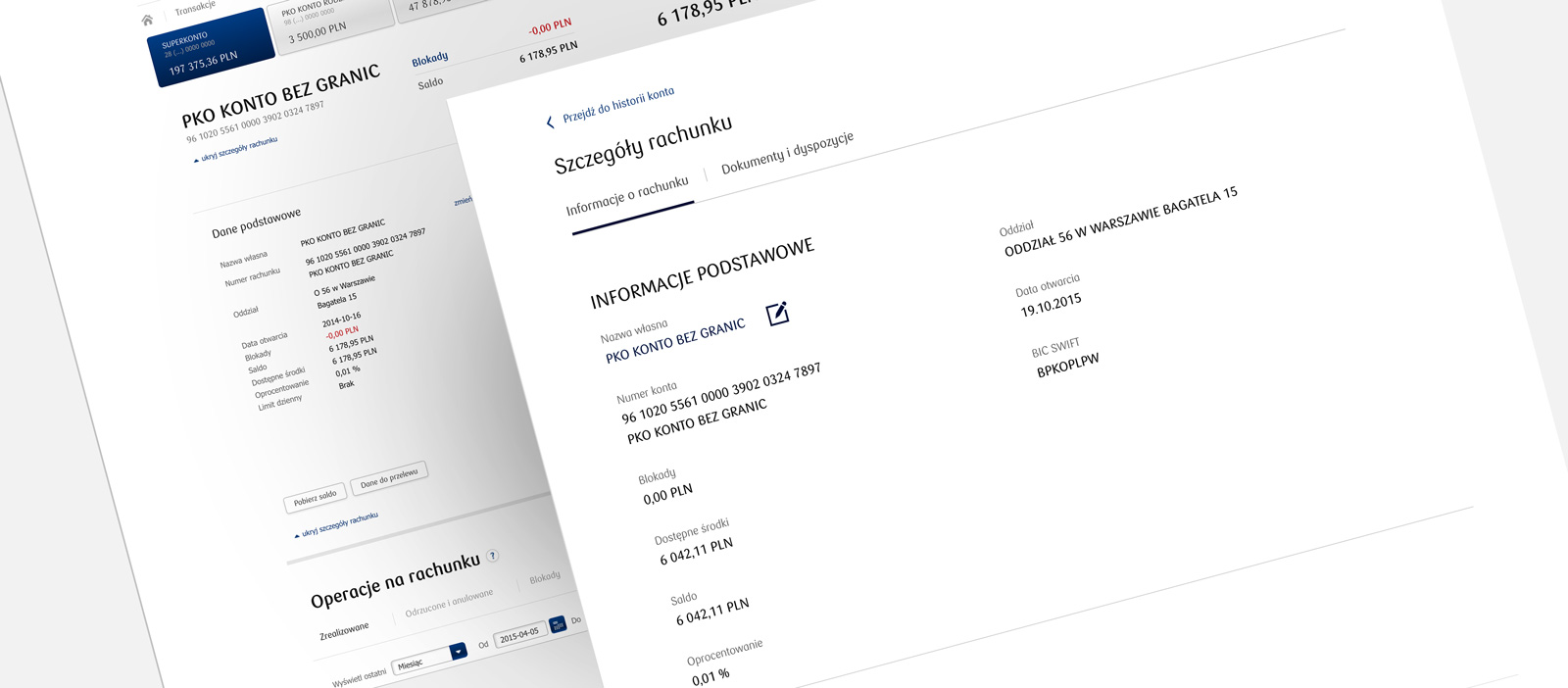Click account number under Numer konta in front panel
The width and height of the screenshot is (1568, 688).
click(x=721, y=393)
